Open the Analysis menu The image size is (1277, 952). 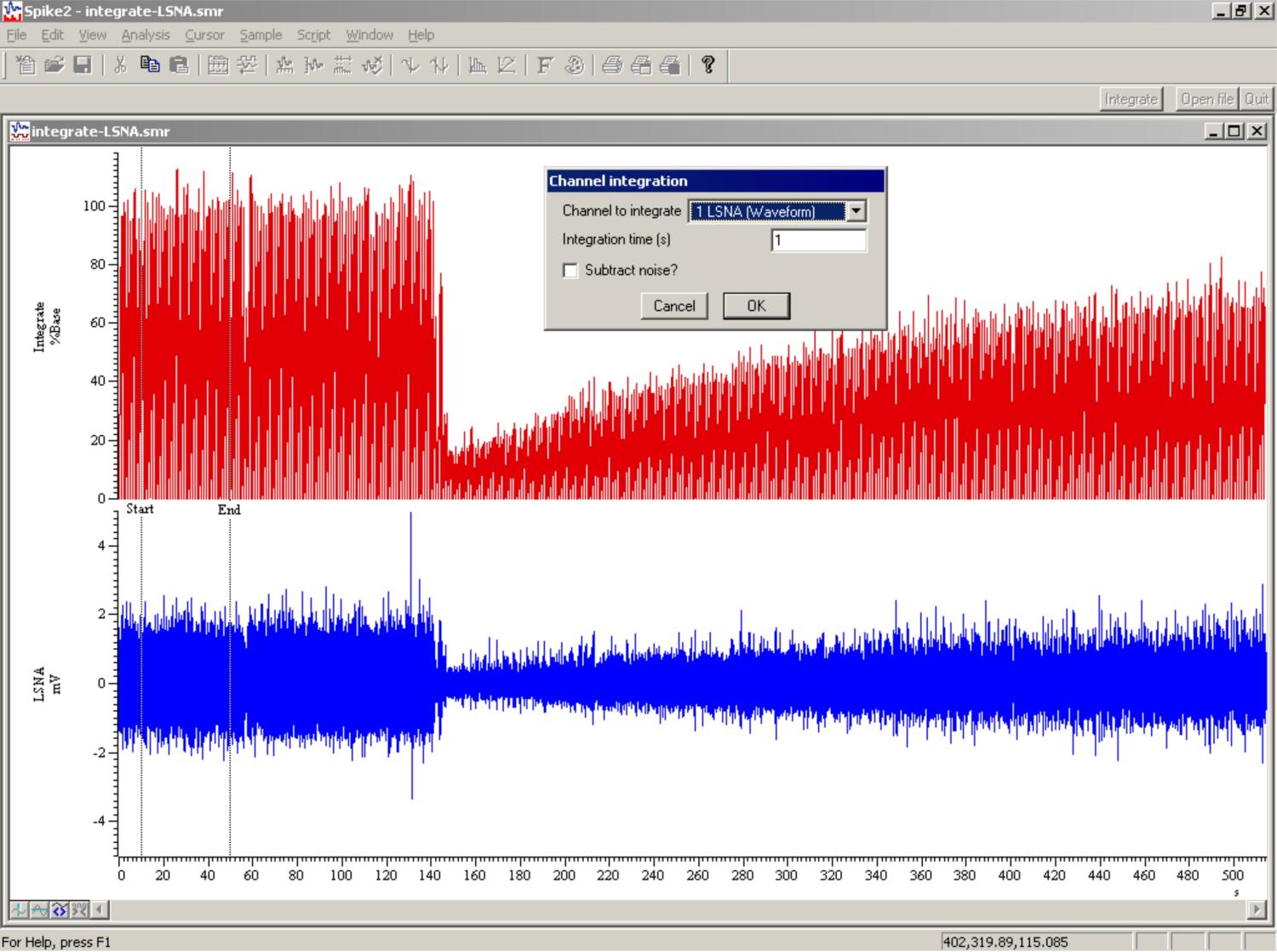point(146,35)
